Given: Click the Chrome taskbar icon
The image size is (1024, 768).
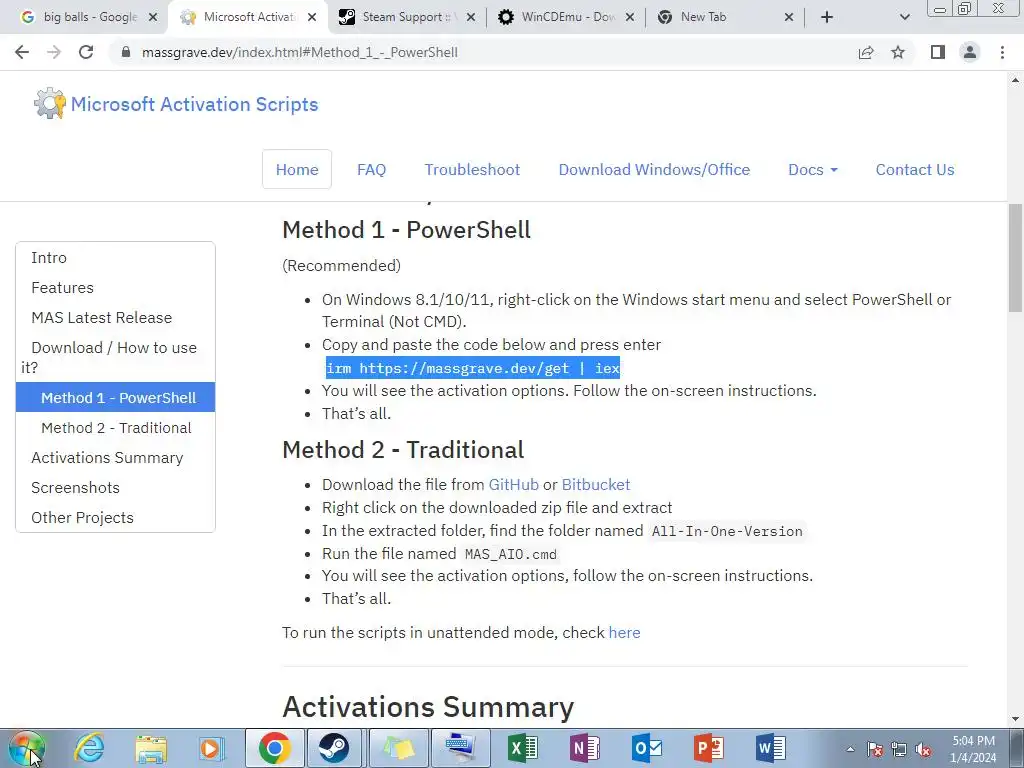Looking at the screenshot, I should click(274, 748).
